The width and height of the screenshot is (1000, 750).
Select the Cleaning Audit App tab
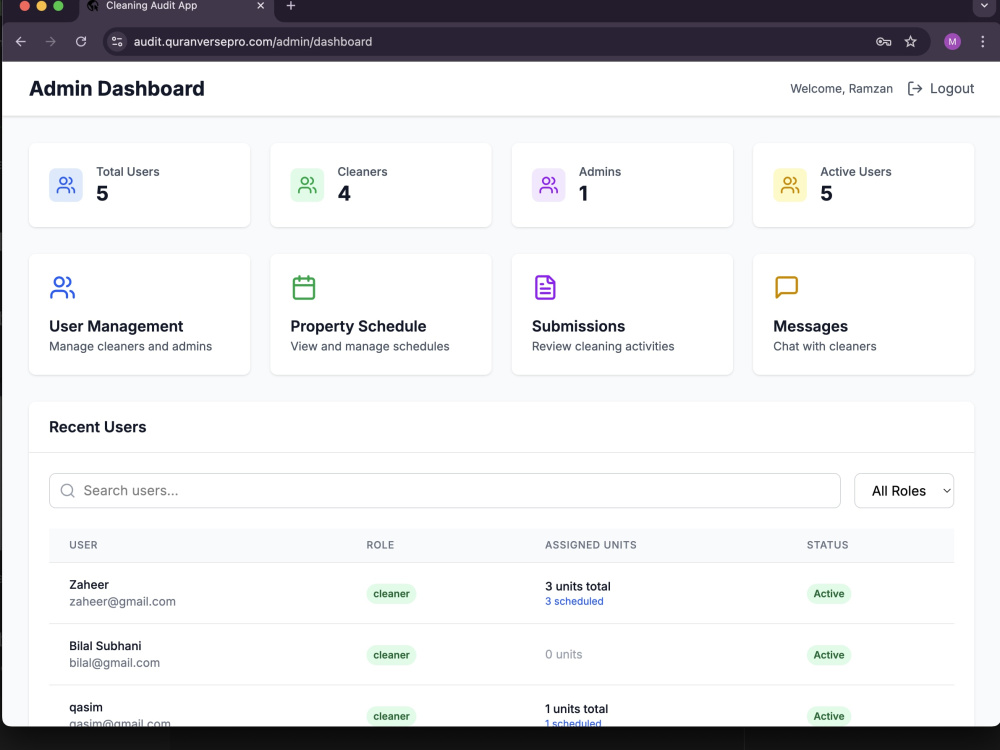tap(175, 6)
